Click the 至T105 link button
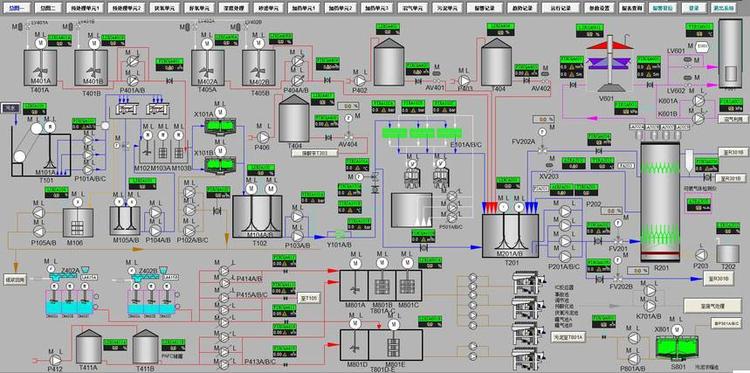 point(309,298)
